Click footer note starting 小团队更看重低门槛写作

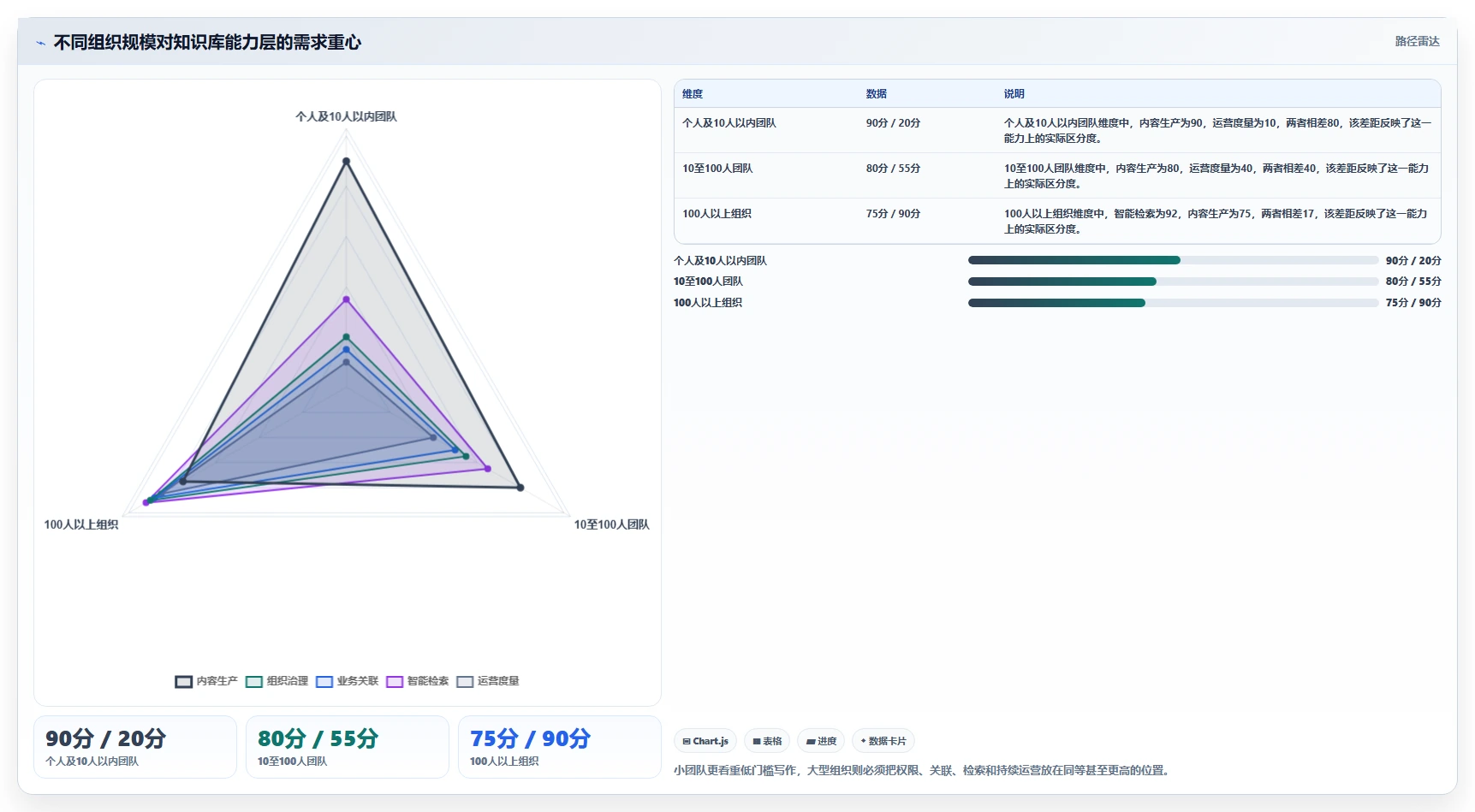[x=922, y=770]
